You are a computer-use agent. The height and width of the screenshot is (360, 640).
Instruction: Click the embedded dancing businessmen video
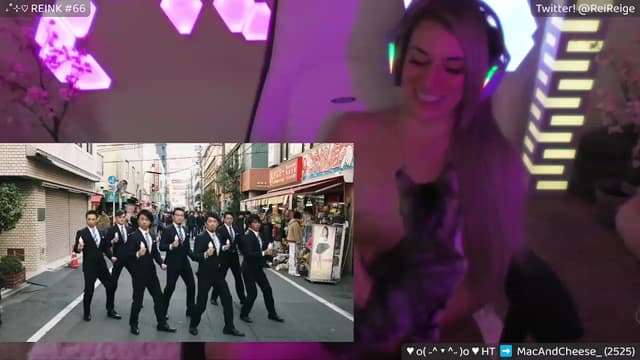pos(176,242)
